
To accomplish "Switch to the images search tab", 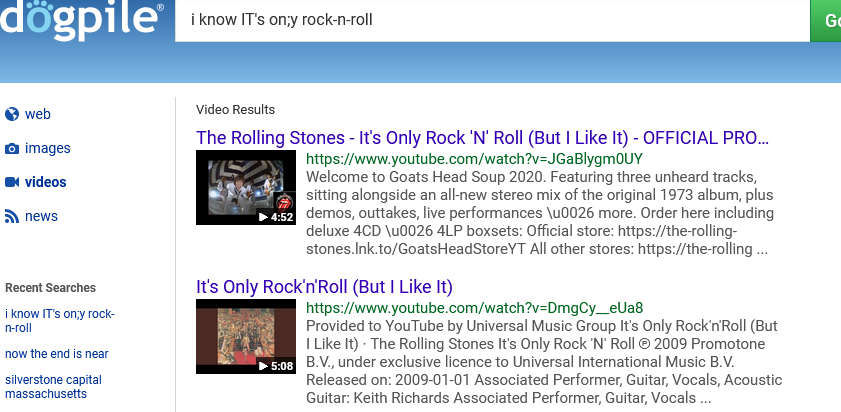I will point(47,148).
